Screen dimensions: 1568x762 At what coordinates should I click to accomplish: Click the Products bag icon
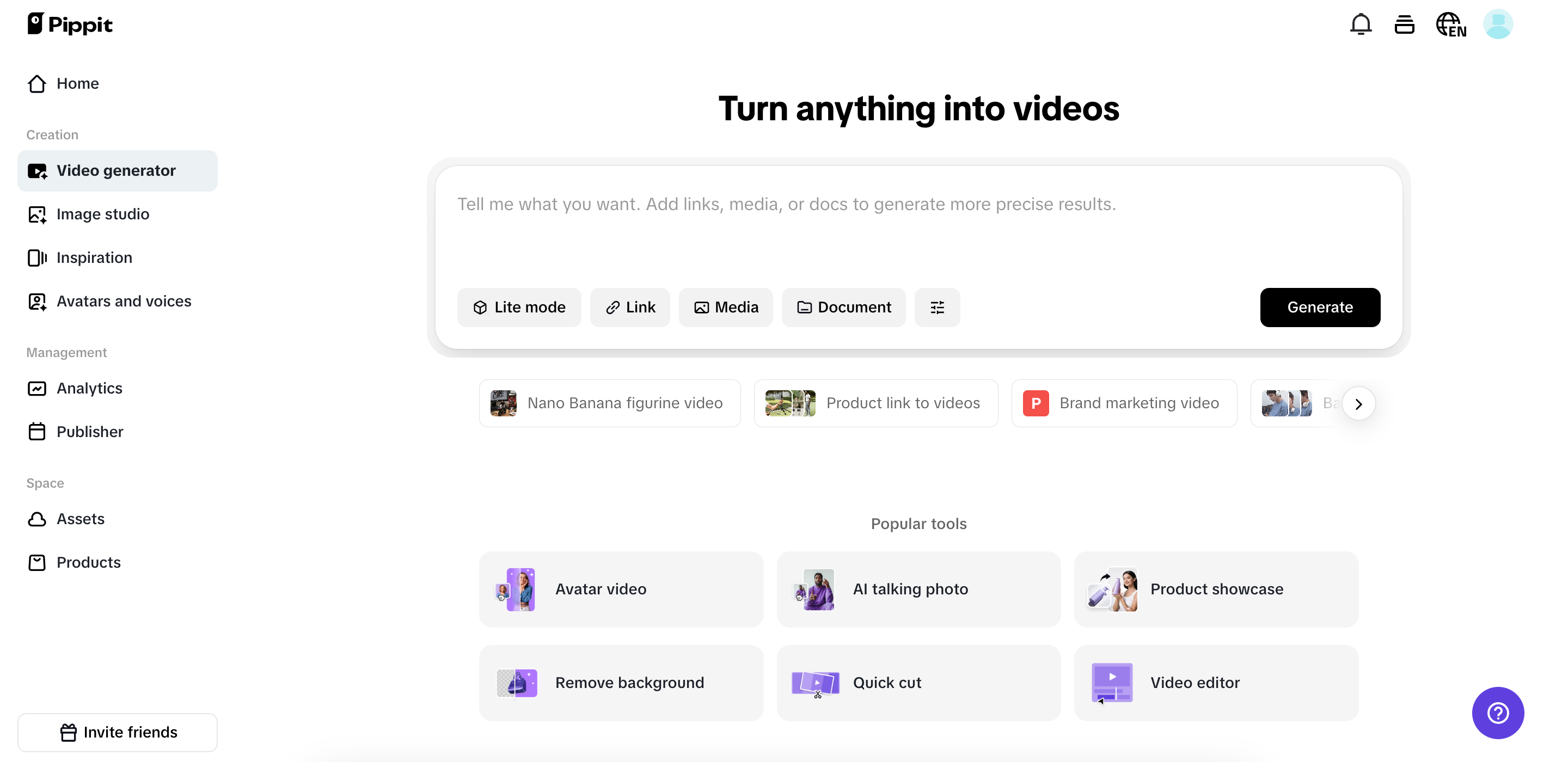click(37, 562)
